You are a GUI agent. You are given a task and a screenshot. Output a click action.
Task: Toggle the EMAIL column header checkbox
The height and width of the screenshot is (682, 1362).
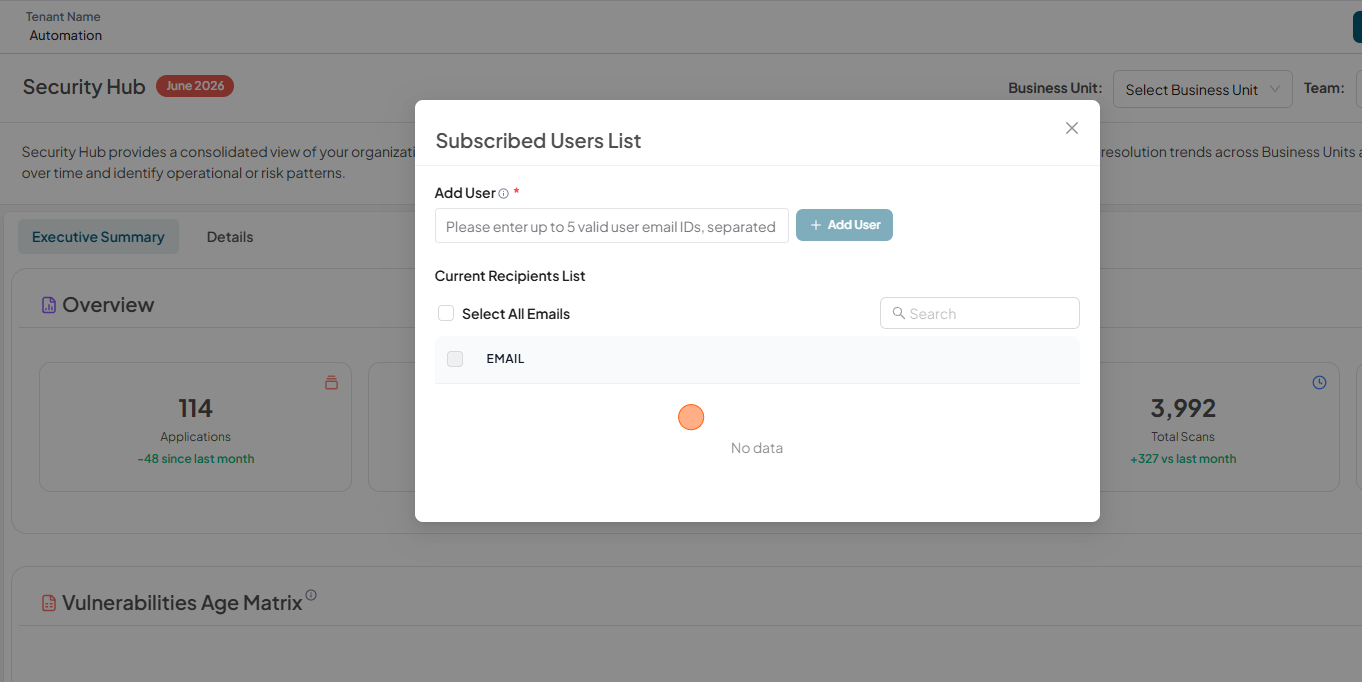tap(455, 359)
